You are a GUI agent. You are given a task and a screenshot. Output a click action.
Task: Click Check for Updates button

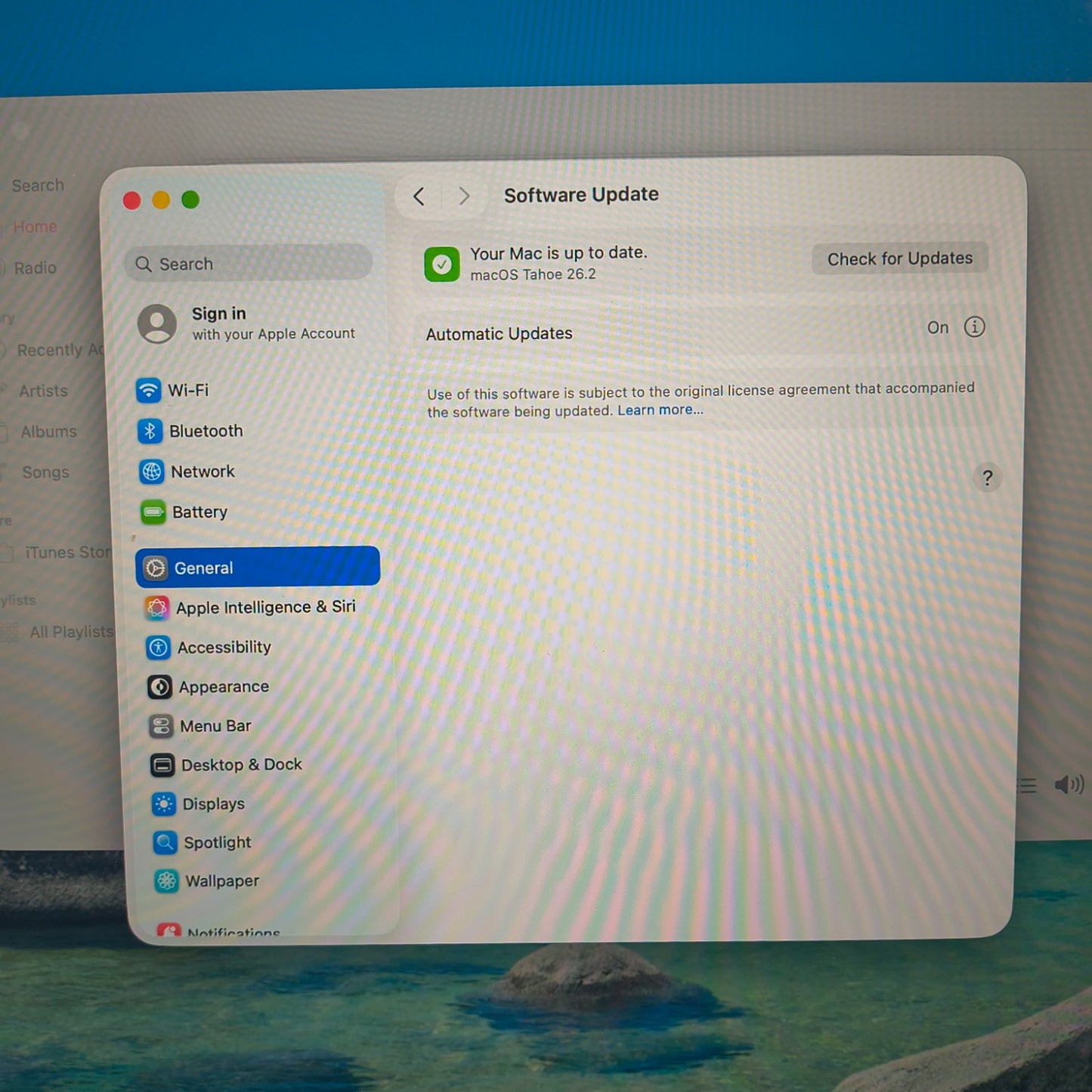(899, 258)
